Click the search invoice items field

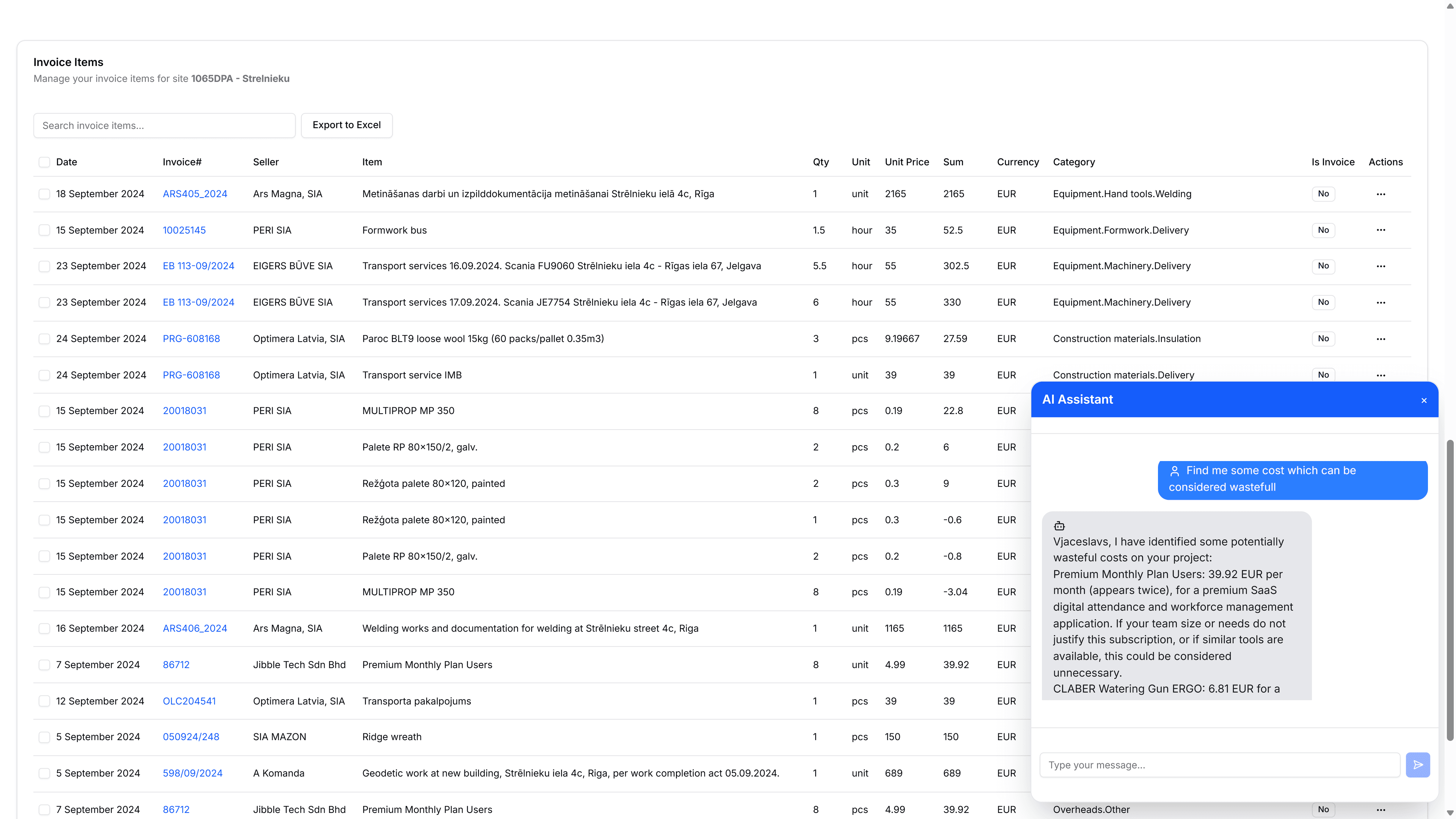(x=164, y=125)
